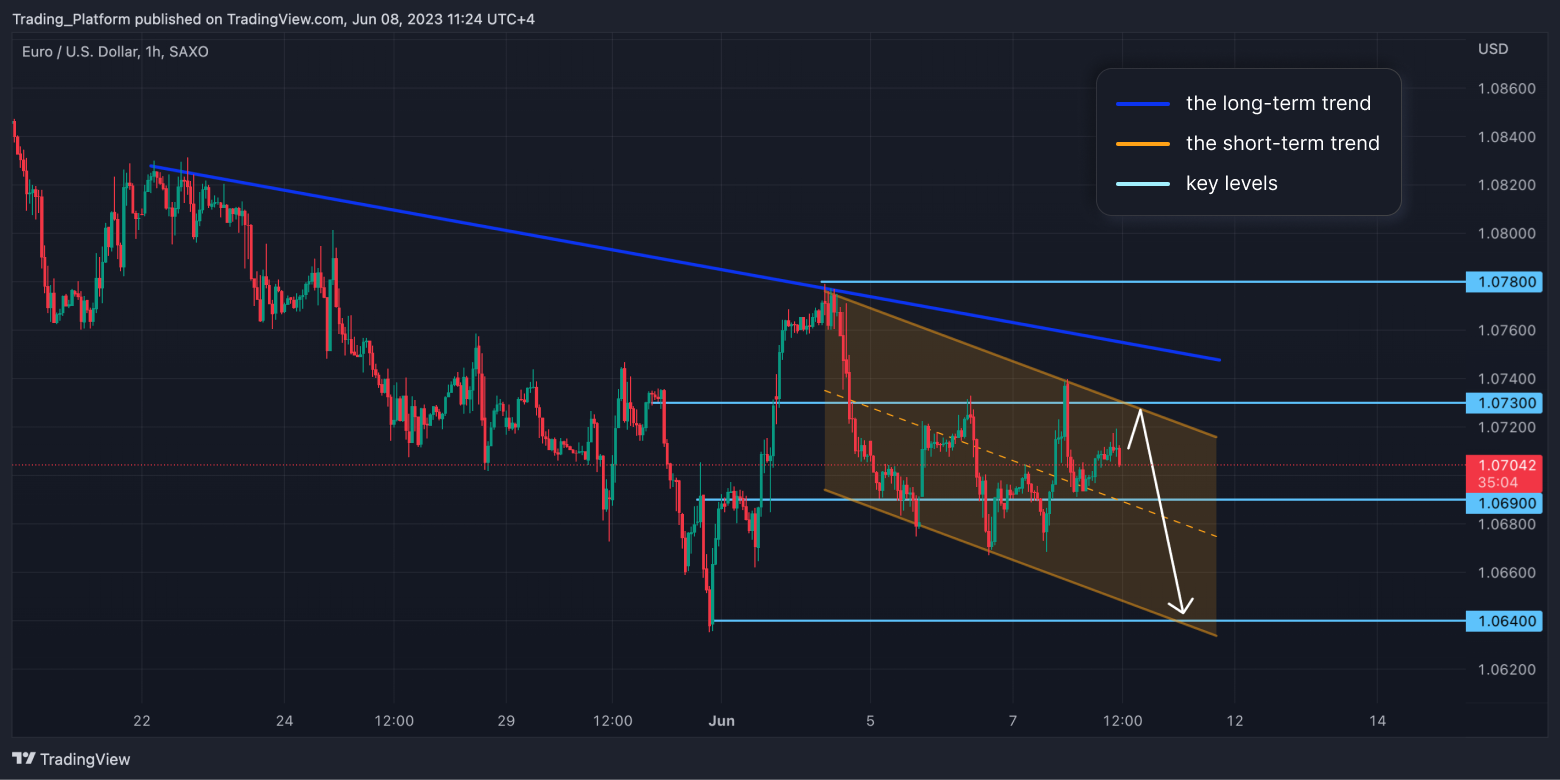Click the date 22 on time axis

point(142,721)
